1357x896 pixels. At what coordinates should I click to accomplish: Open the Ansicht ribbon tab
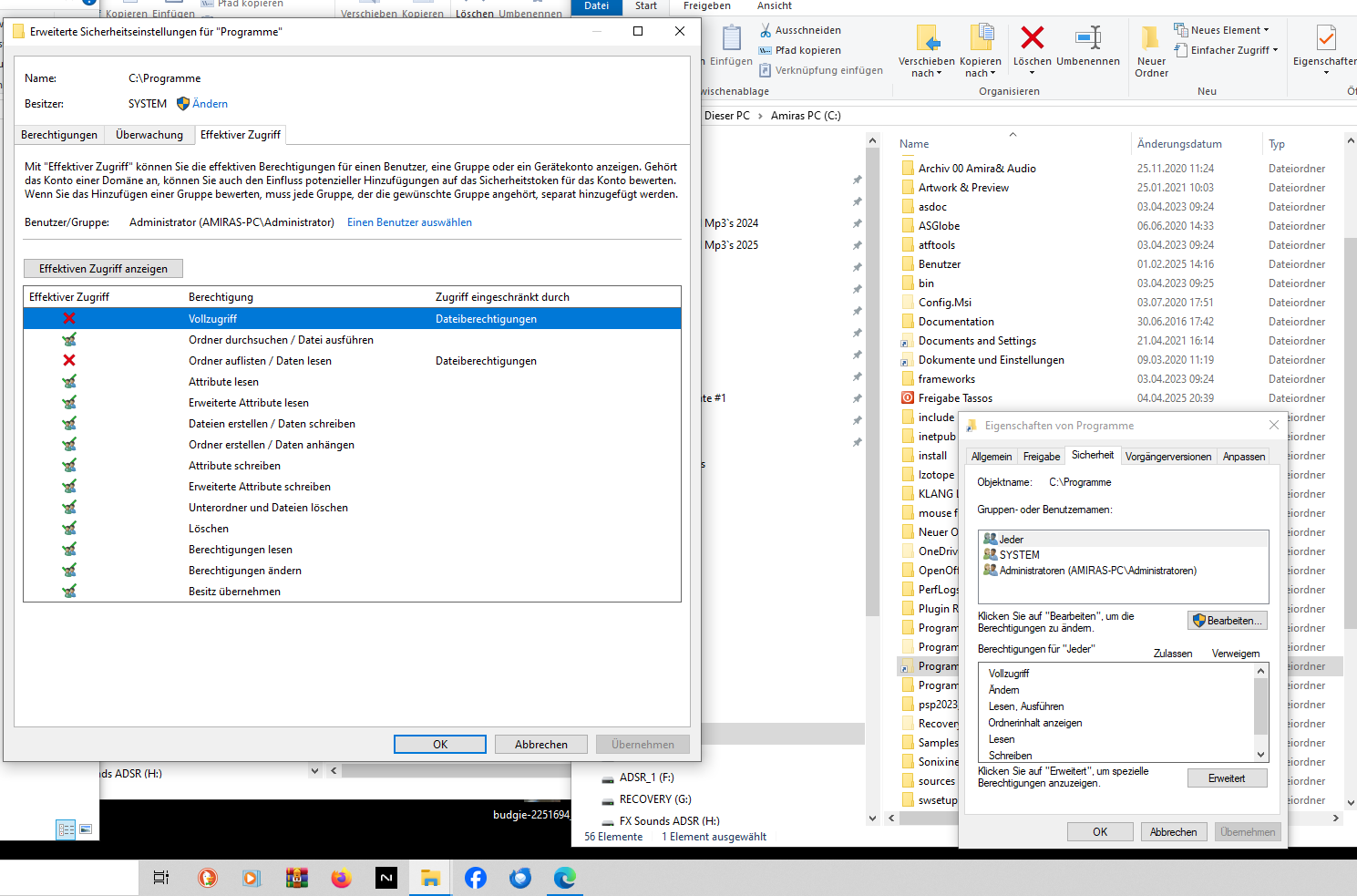[775, 6]
